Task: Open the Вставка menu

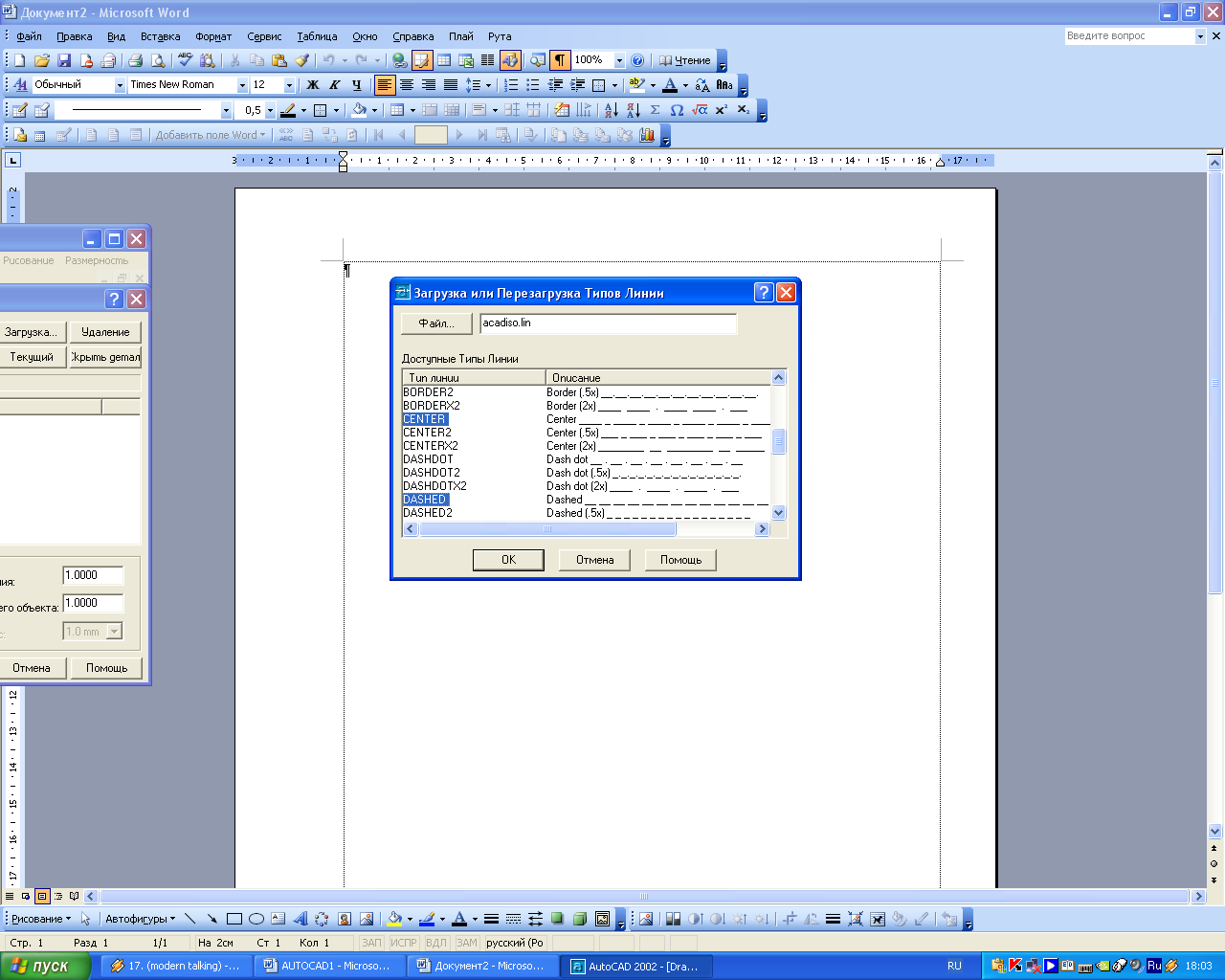Action: pyautogui.click(x=160, y=36)
